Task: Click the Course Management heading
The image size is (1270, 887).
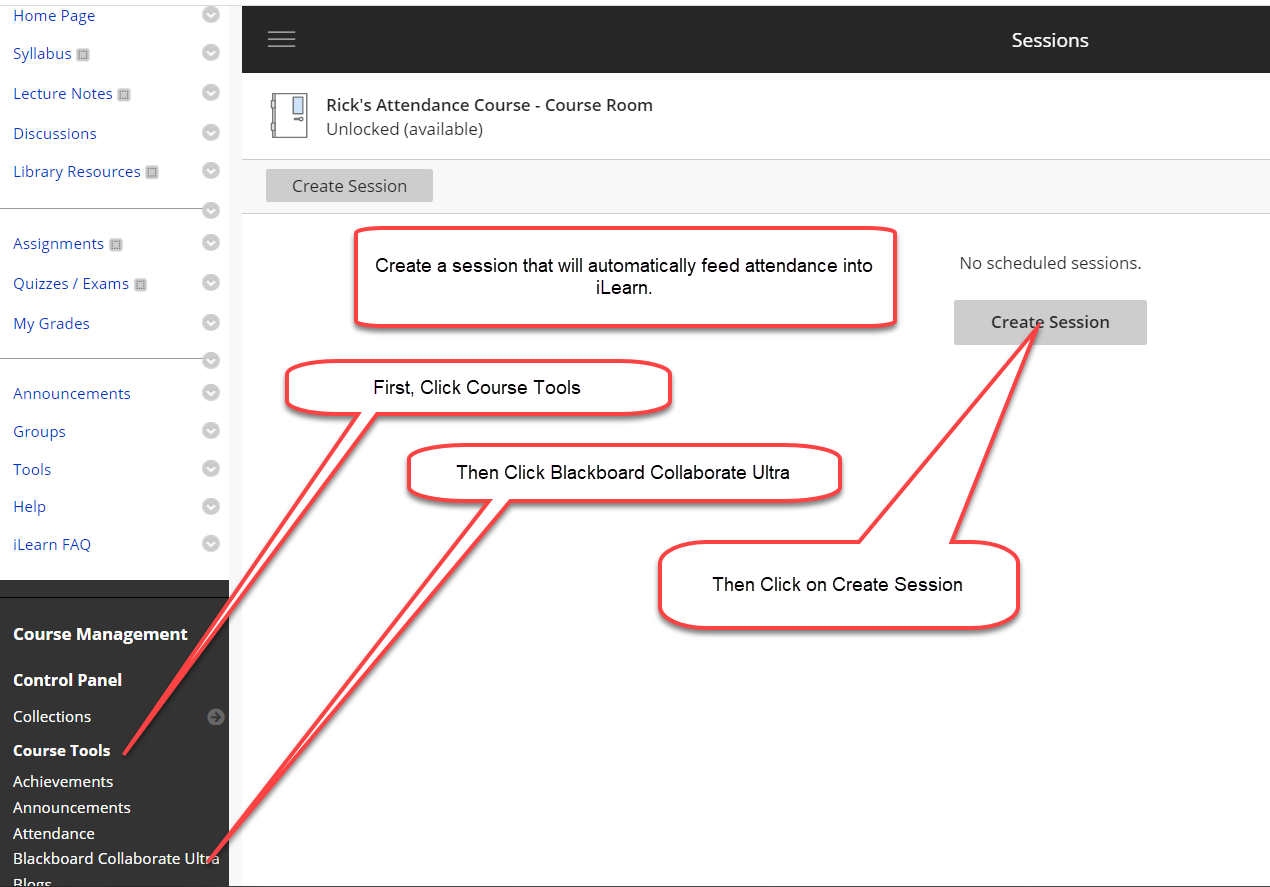Action: pos(100,635)
